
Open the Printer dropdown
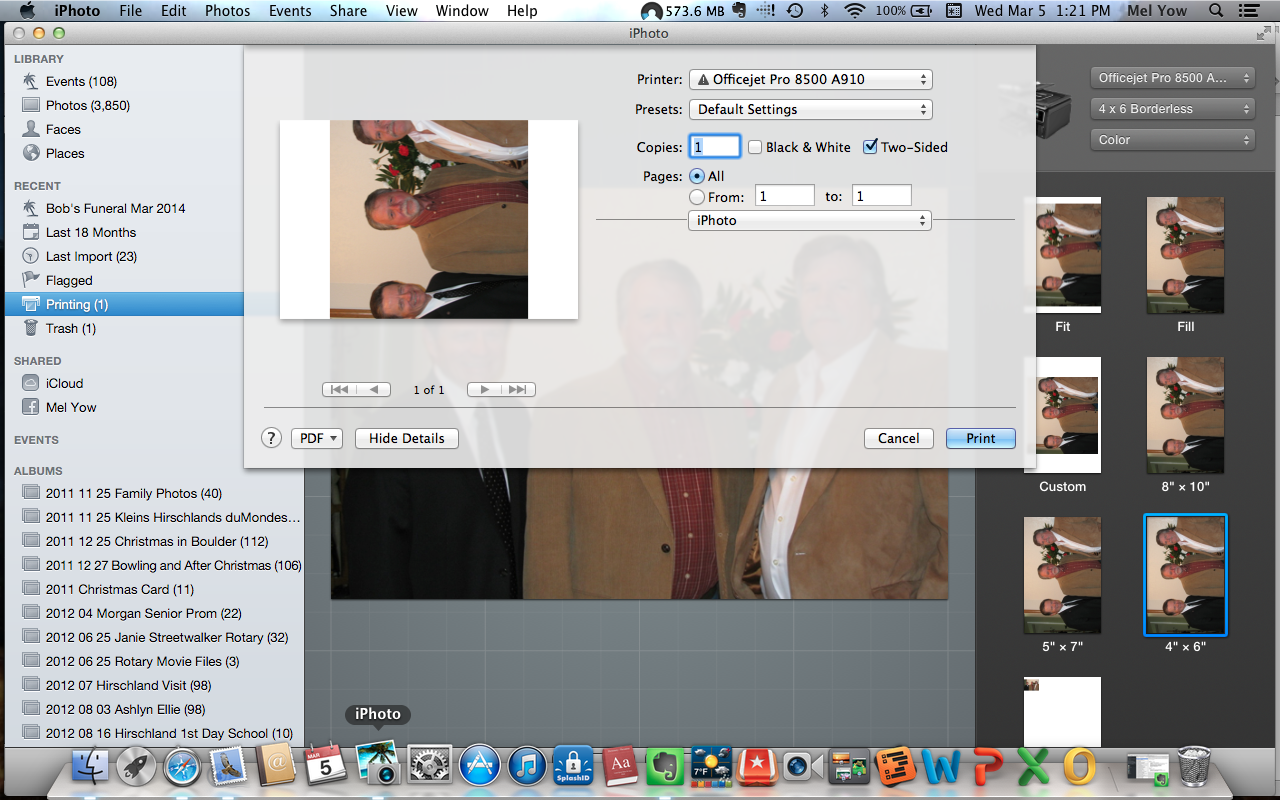810,79
